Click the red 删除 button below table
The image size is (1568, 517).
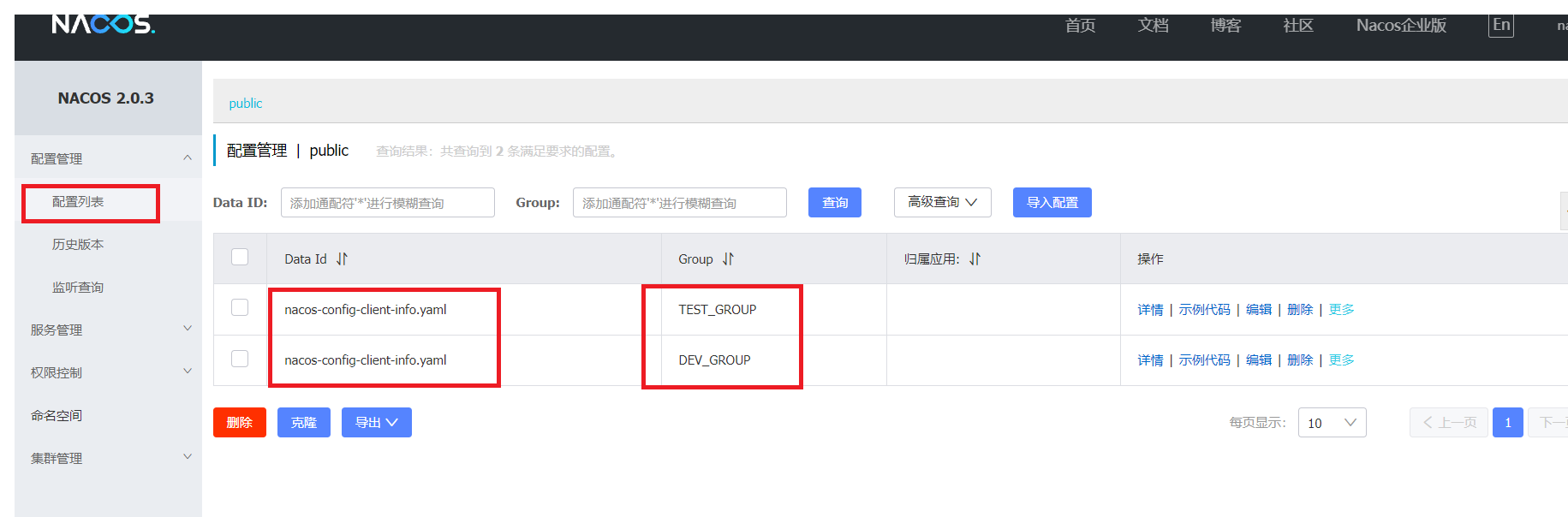pyautogui.click(x=240, y=422)
